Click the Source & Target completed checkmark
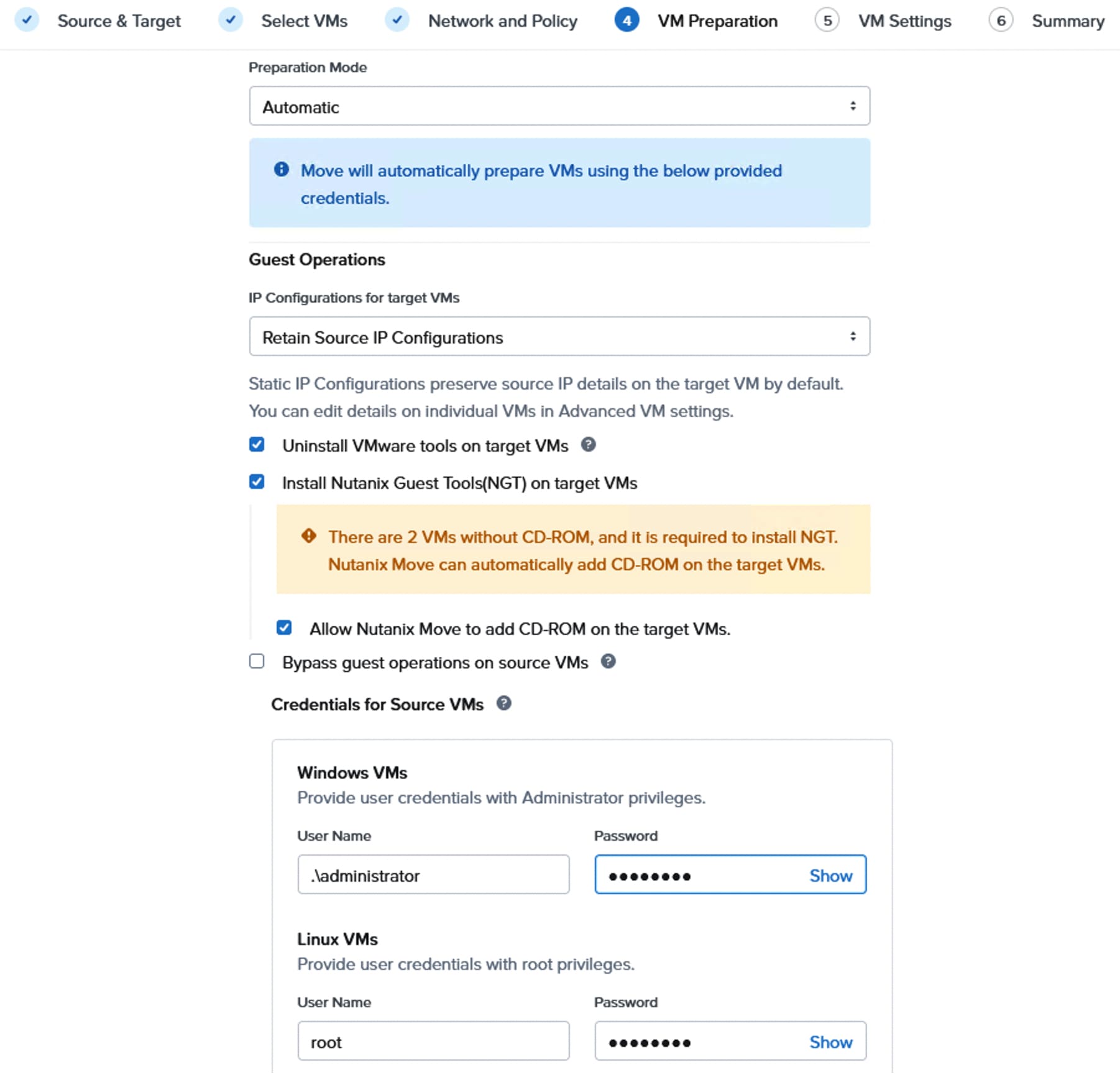The height and width of the screenshot is (1075, 1120). click(x=27, y=20)
